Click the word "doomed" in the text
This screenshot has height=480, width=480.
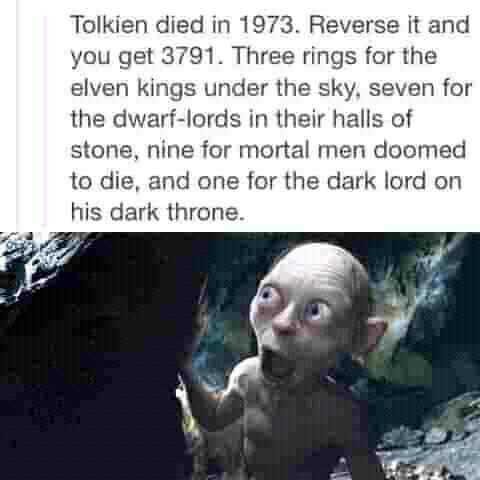point(419,150)
